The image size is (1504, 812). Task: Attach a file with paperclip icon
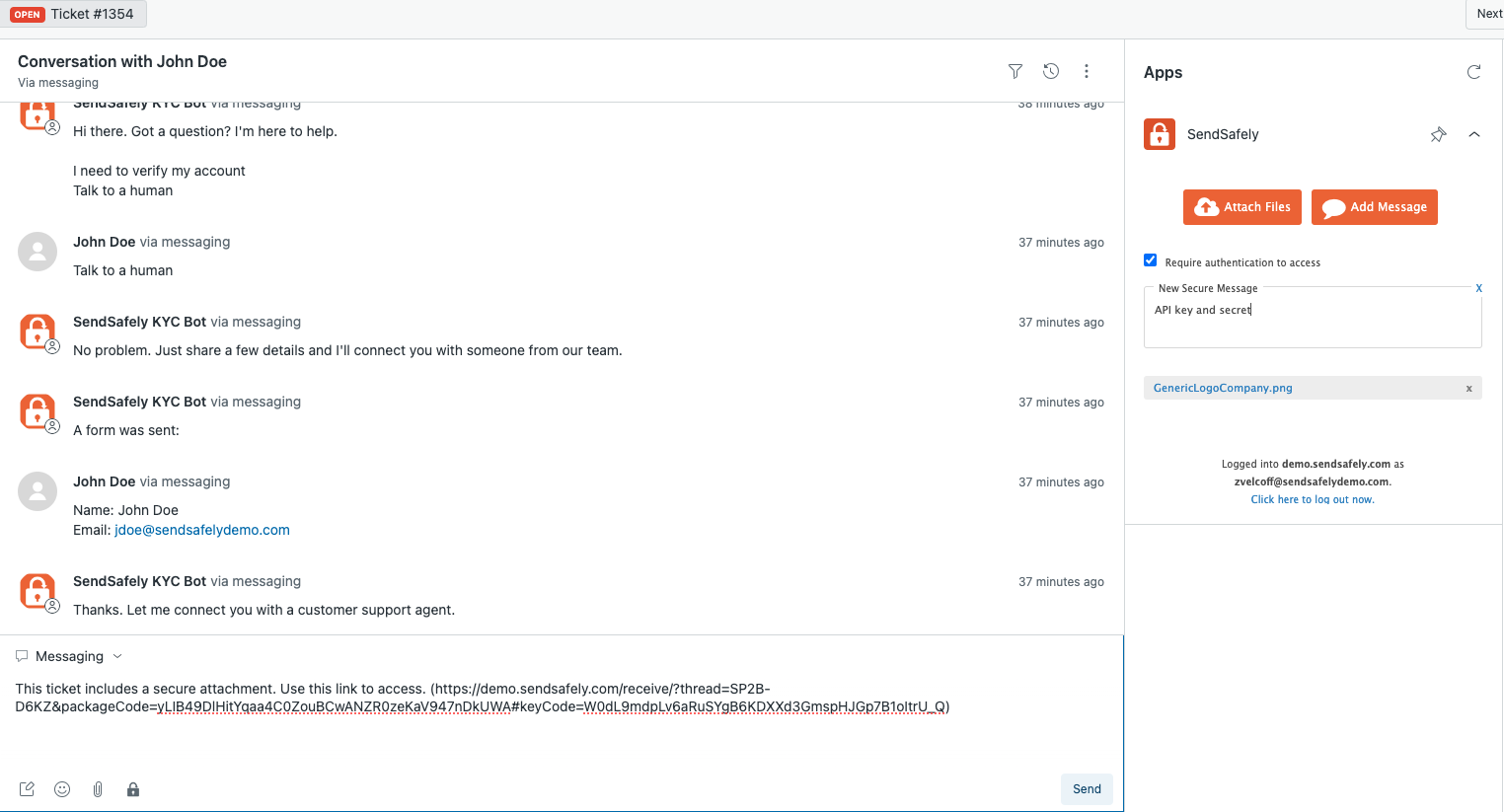[x=98, y=789]
